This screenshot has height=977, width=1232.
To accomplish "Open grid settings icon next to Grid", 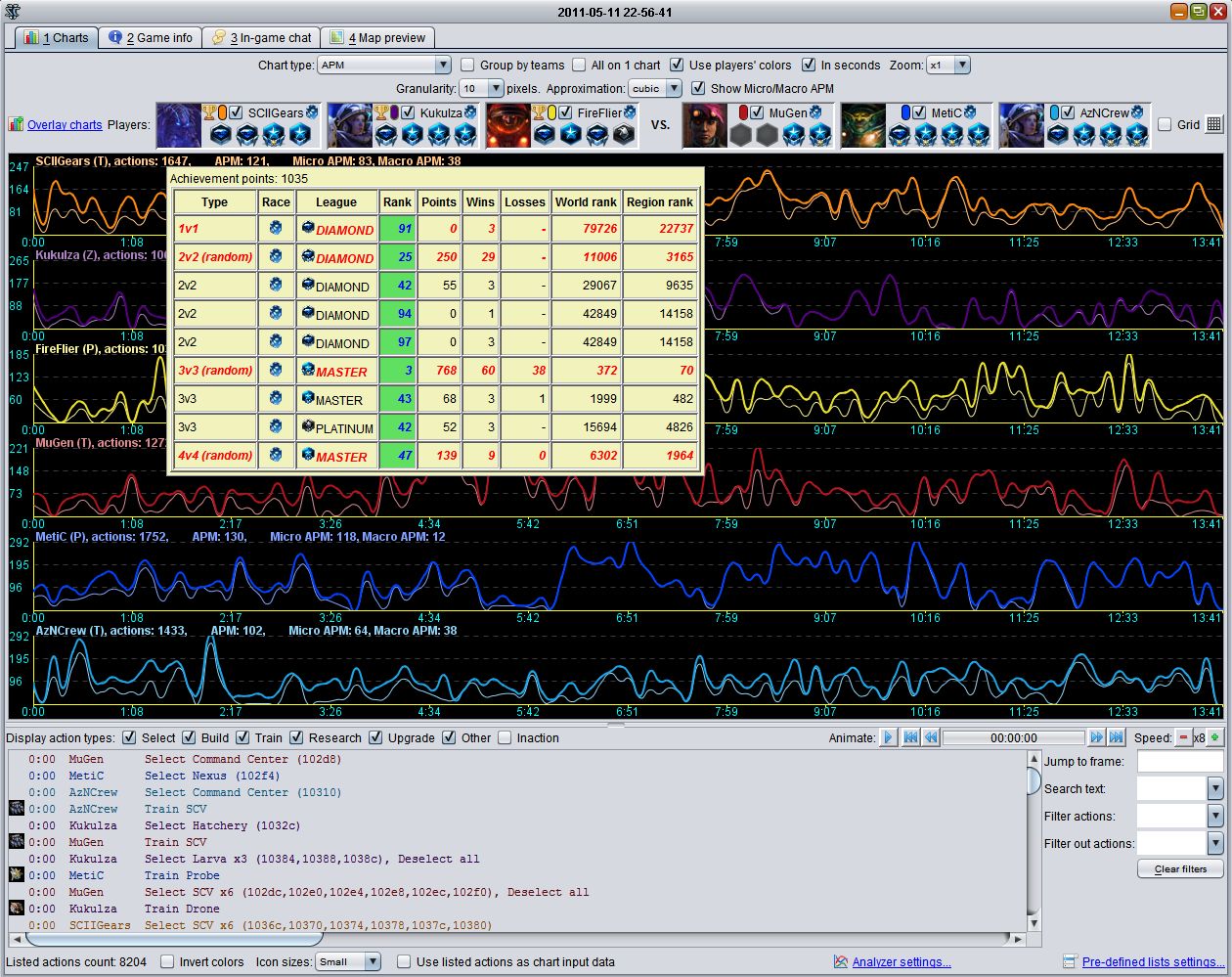I will pyautogui.click(x=1213, y=124).
